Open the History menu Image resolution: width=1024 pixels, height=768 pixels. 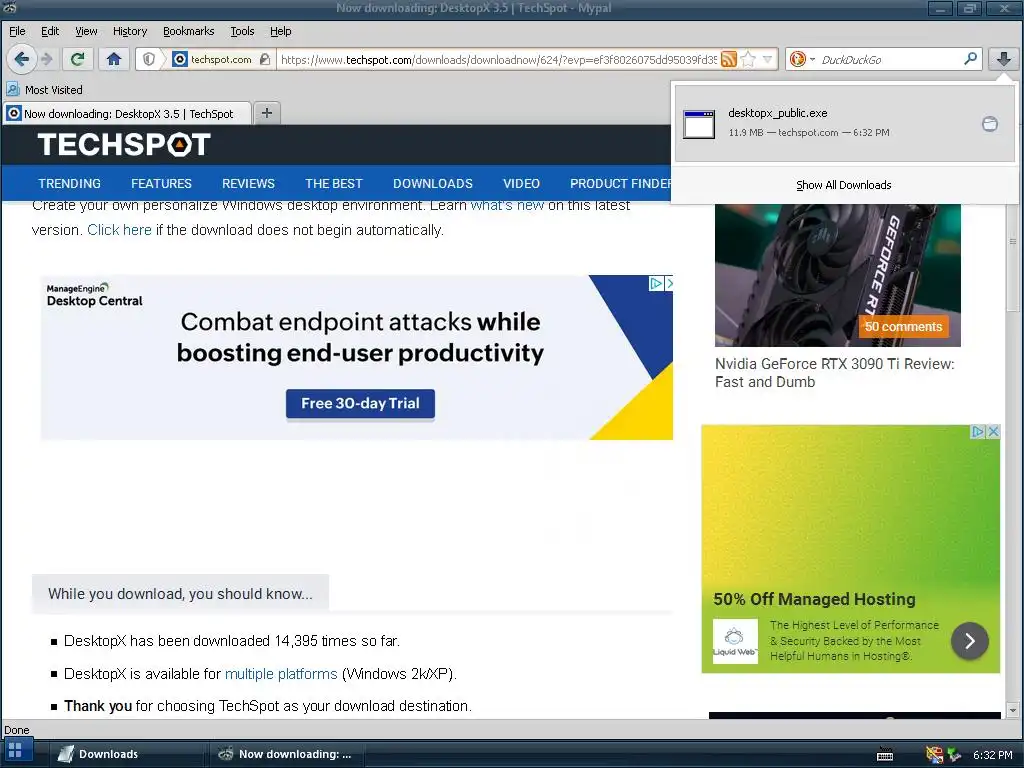[130, 31]
